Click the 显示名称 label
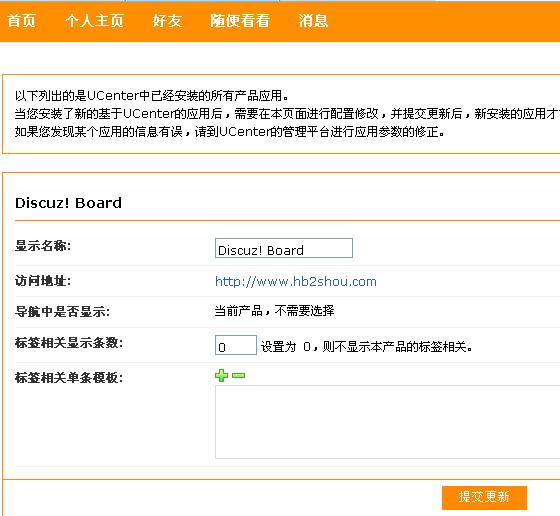 coord(43,246)
